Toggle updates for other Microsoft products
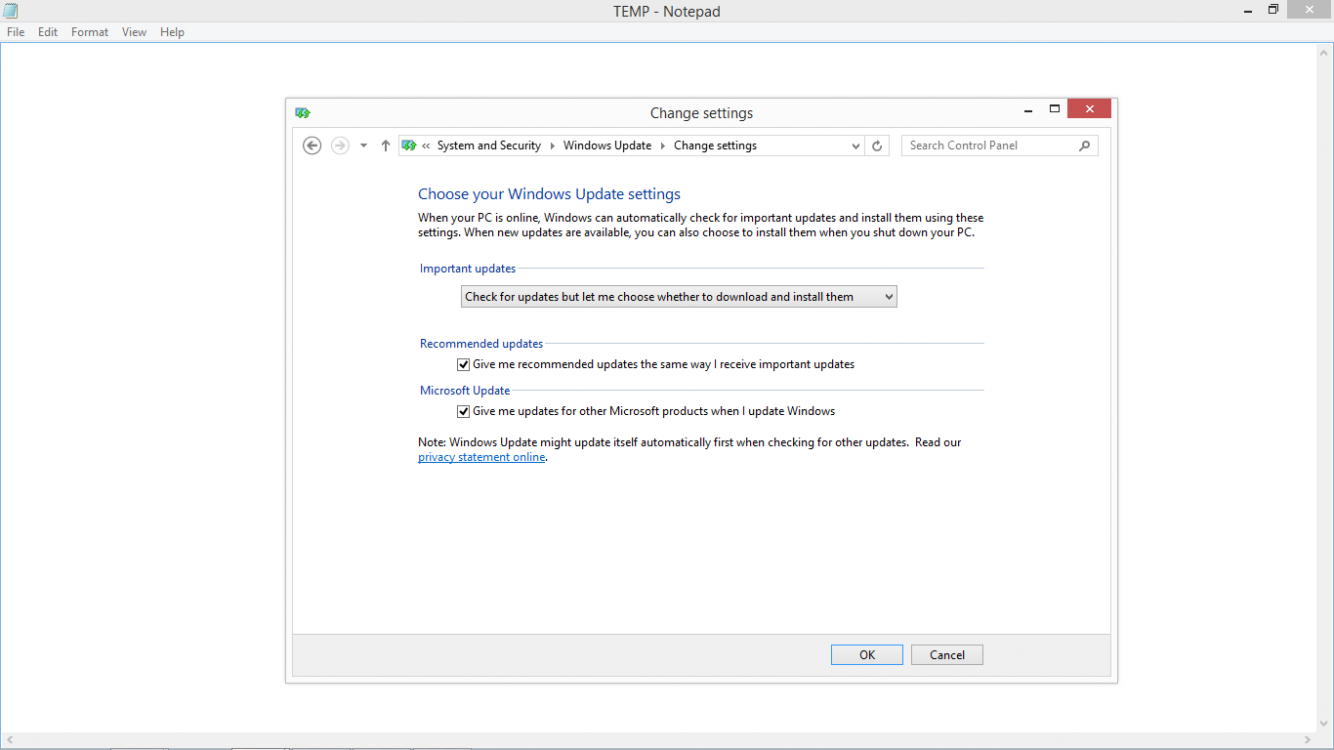1334x750 pixels. point(464,412)
